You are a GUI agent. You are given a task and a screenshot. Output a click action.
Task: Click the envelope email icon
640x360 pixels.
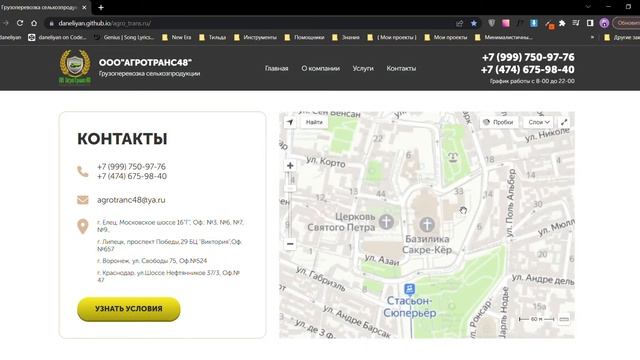(x=83, y=200)
